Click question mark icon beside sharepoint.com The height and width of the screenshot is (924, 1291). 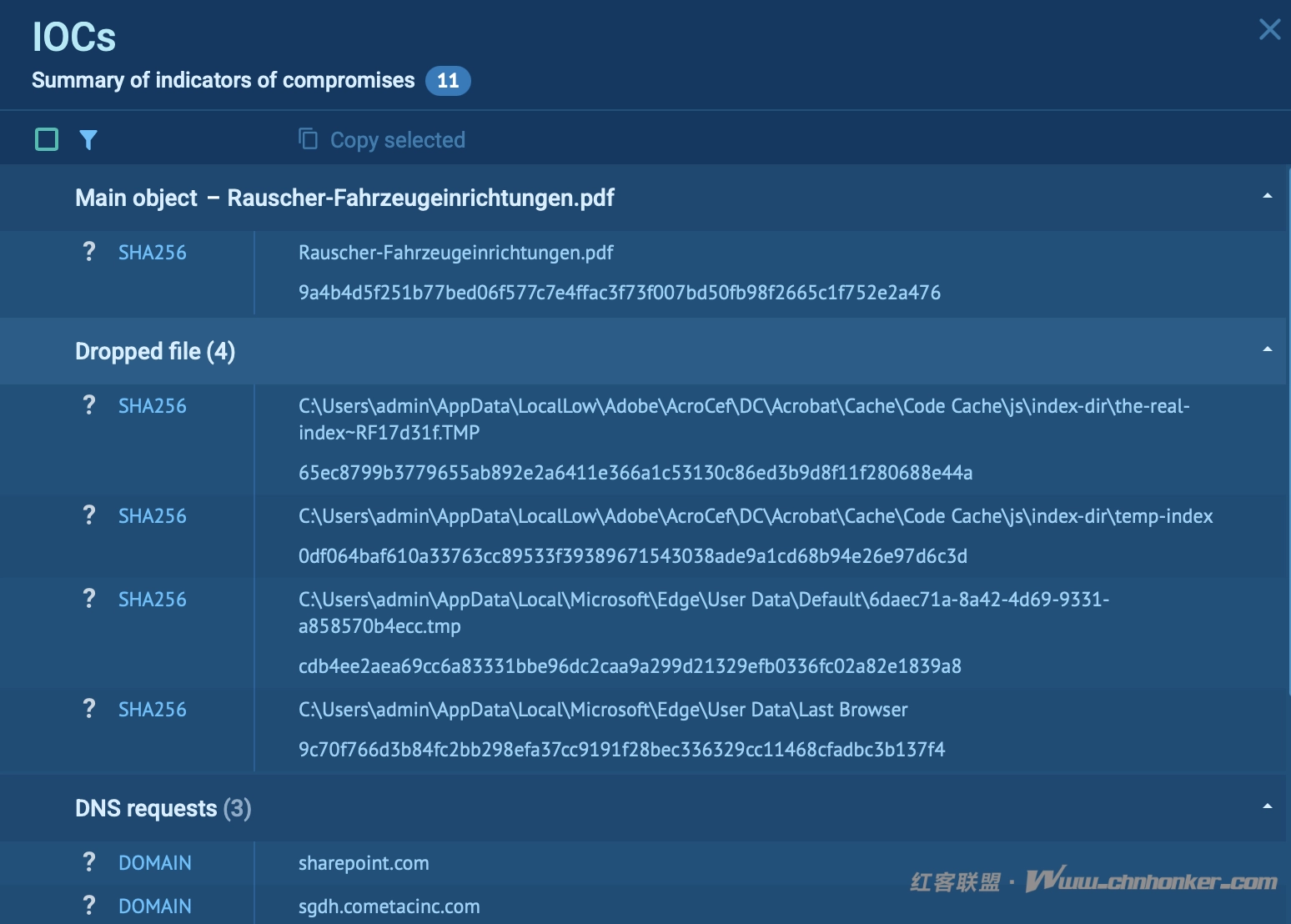coord(89,862)
